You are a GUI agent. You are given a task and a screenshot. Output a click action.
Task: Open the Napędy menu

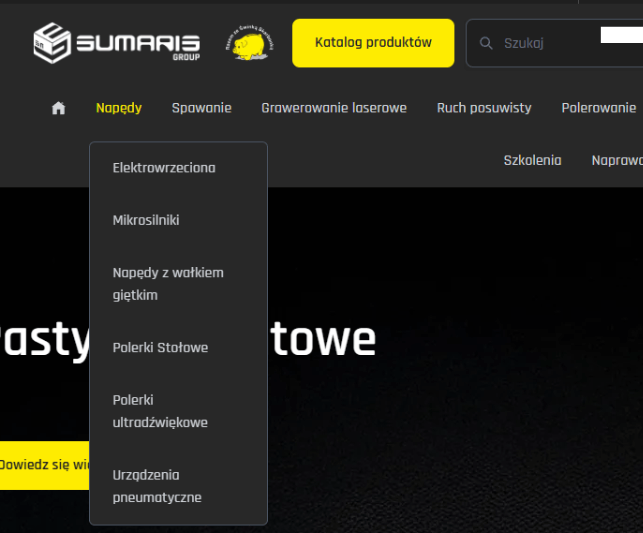coord(119,108)
